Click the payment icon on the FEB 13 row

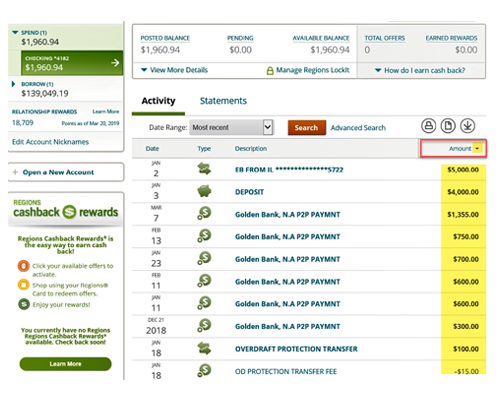pos(204,236)
